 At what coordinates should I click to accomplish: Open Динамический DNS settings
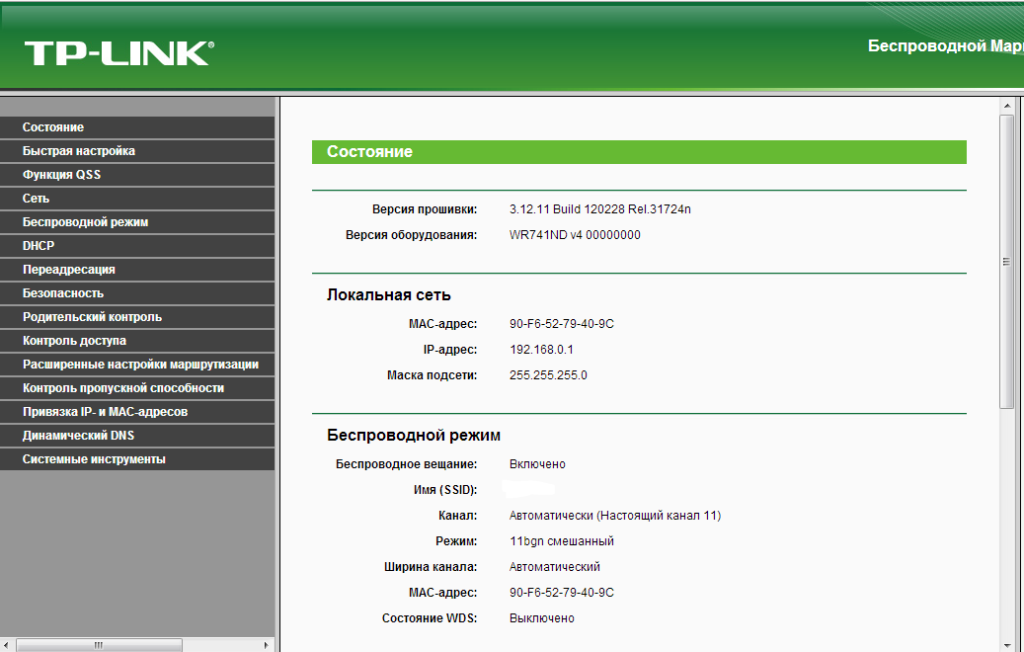click(x=78, y=436)
